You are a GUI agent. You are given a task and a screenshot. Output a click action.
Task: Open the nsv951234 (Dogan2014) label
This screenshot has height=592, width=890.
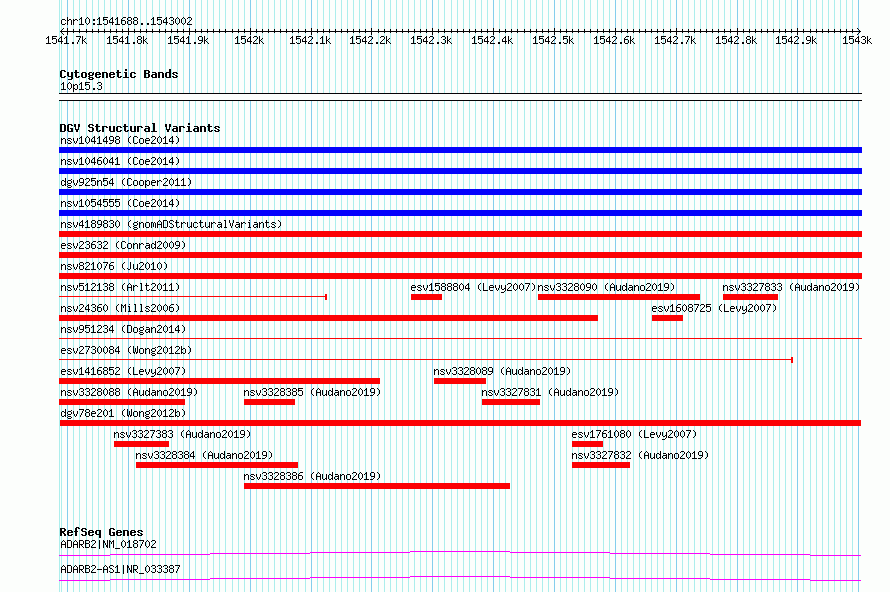[123, 329]
